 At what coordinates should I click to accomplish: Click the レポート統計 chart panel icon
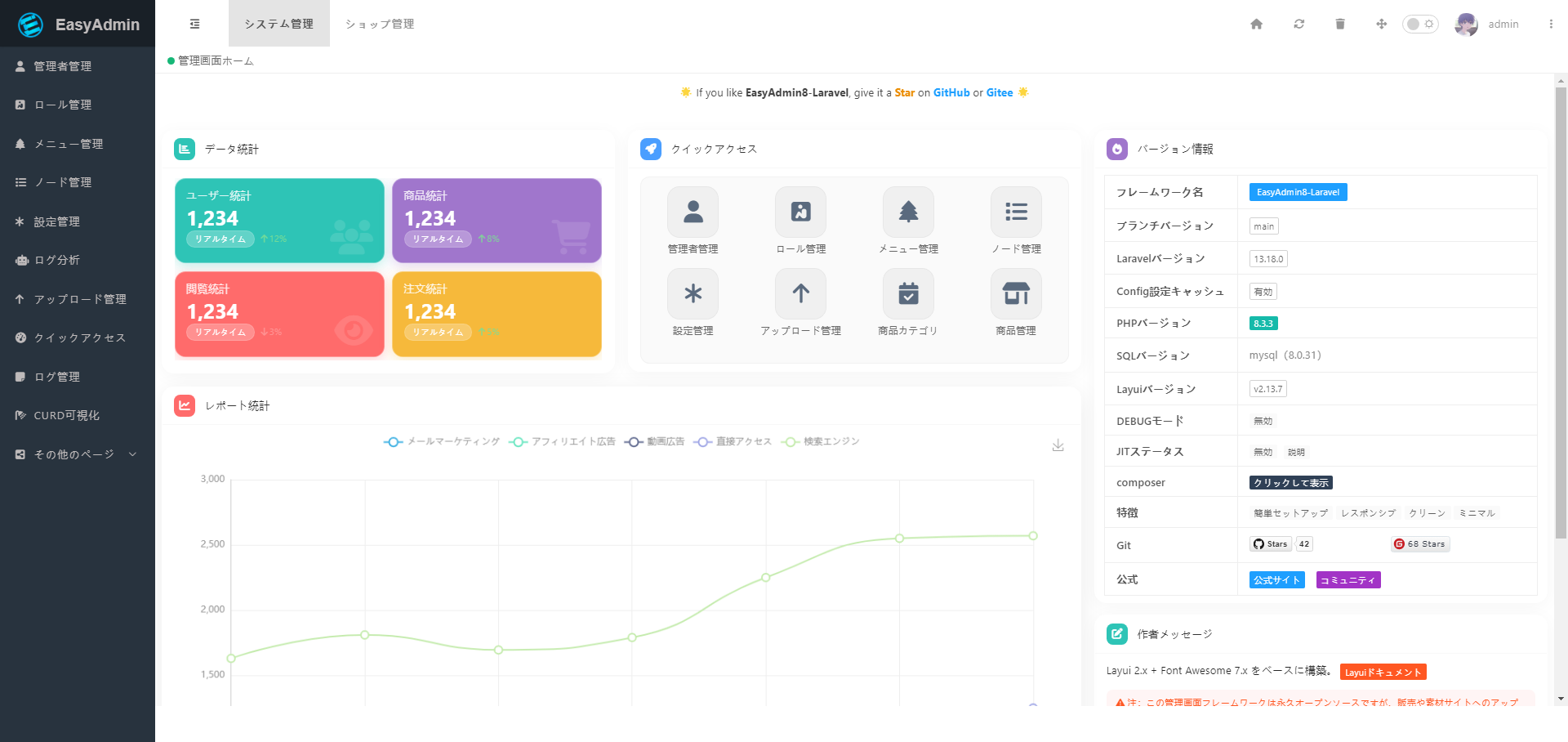point(185,405)
